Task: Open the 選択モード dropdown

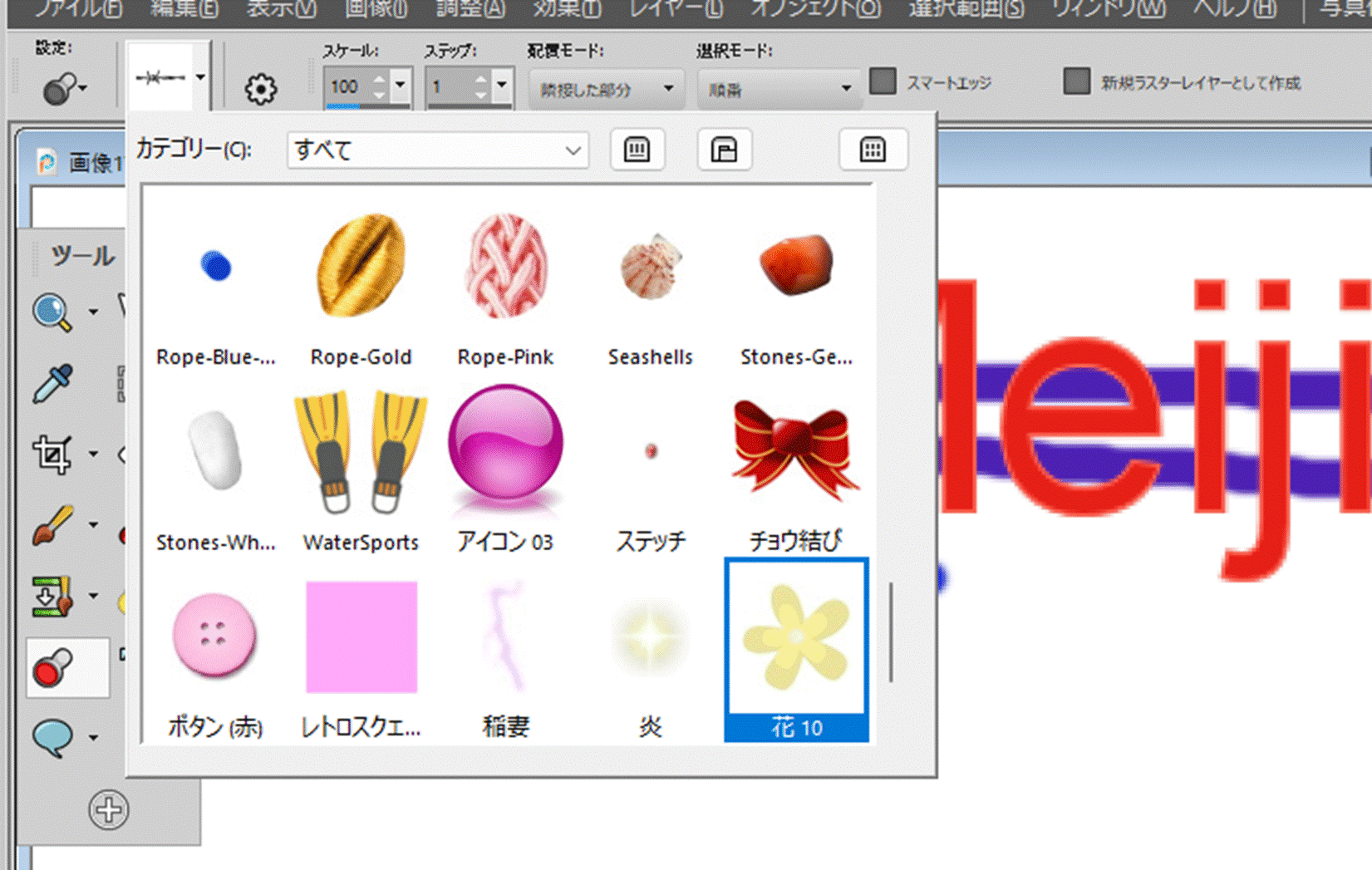Action: click(x=778, y=89)
